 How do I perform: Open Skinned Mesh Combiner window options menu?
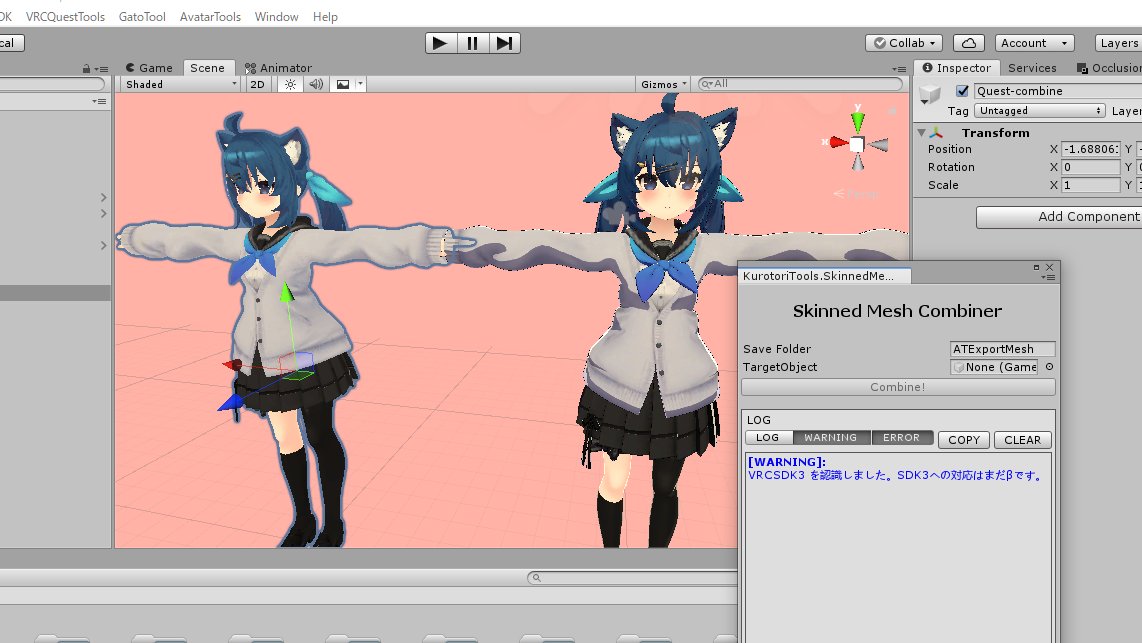1049,277
